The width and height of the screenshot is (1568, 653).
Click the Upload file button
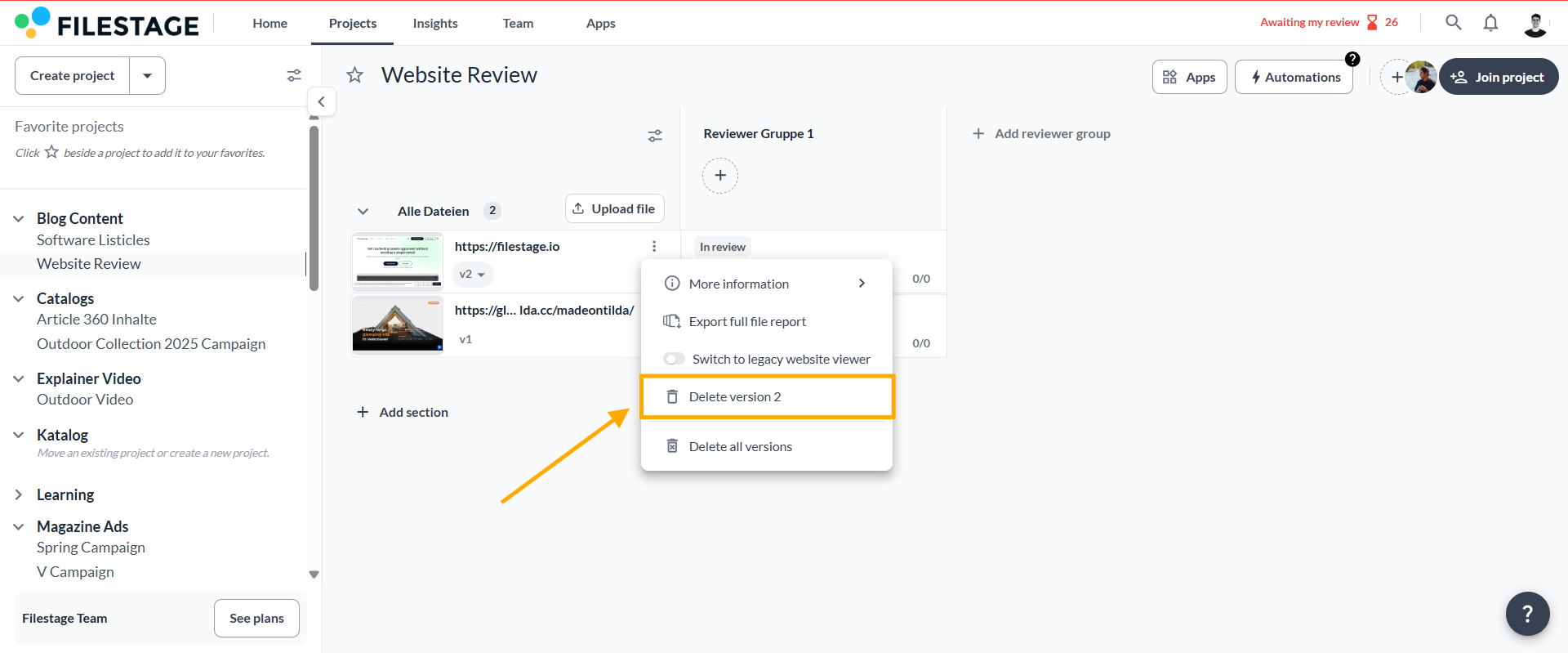pyautogui.click(x=614, y=209)
